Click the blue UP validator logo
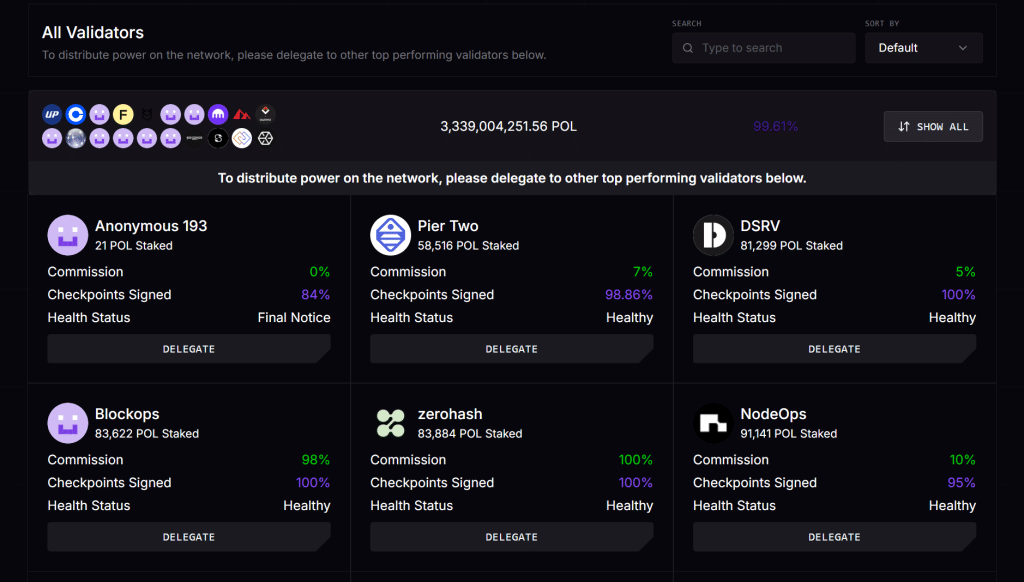This screenshot has height=582, width=1024. 52,115
